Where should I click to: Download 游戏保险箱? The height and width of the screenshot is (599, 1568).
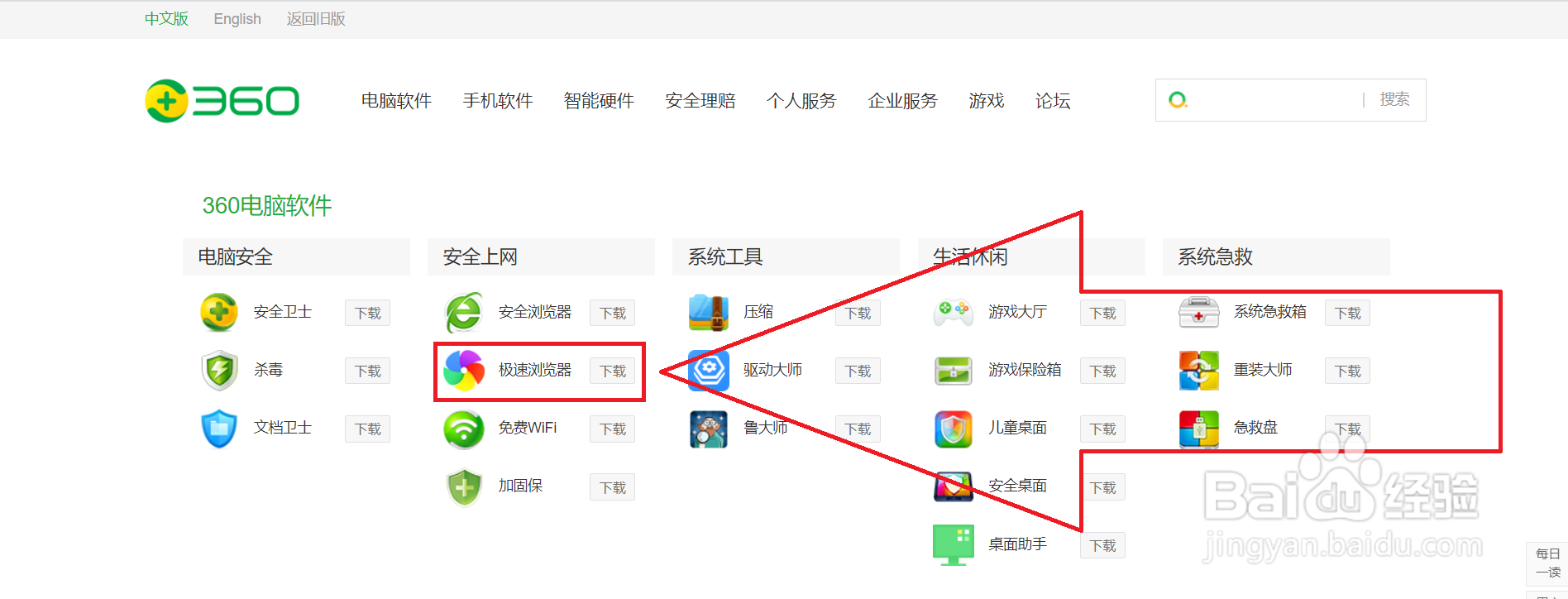pos(1102,371)
